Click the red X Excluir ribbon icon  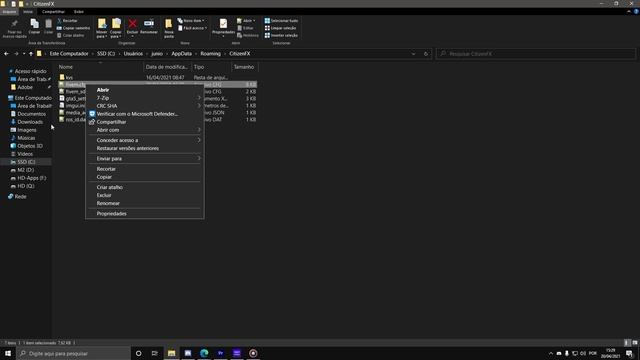coord(132,27)
